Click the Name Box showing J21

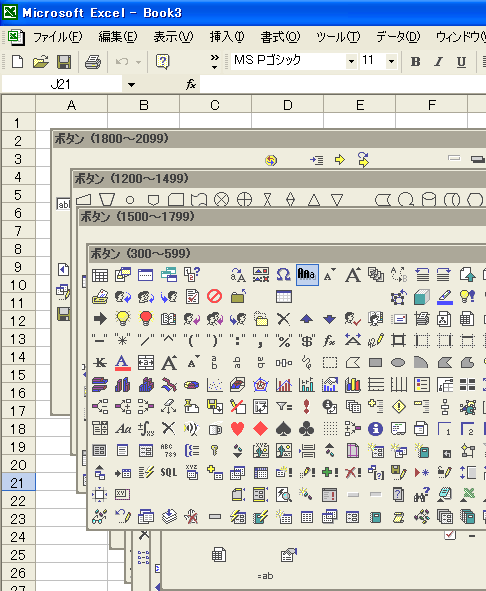tap(62, 84)
